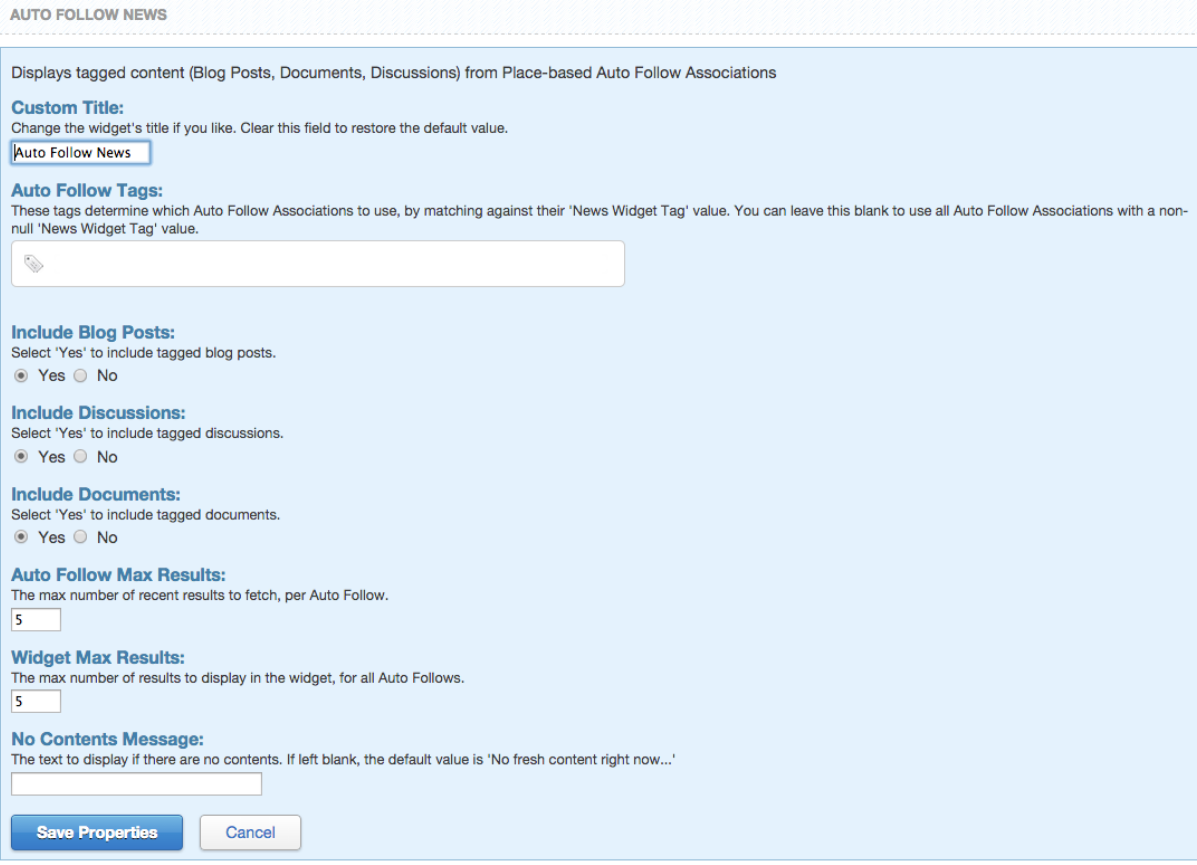Click the Cancel button
The height and width of the screenshot is (865, 1197).
pyautogui.click(x=250, y=832)
